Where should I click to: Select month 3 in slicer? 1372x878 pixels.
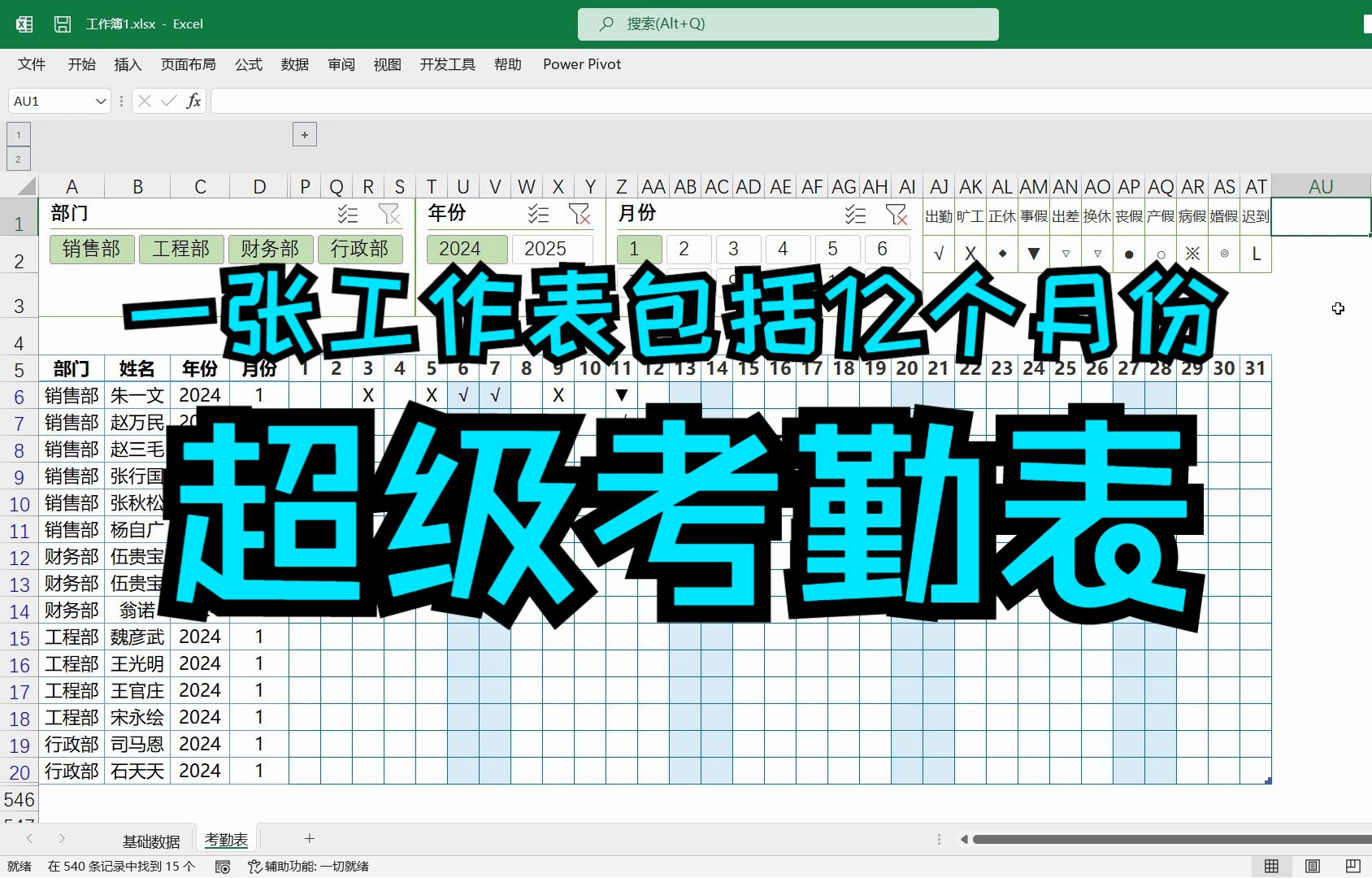(738, 249)
